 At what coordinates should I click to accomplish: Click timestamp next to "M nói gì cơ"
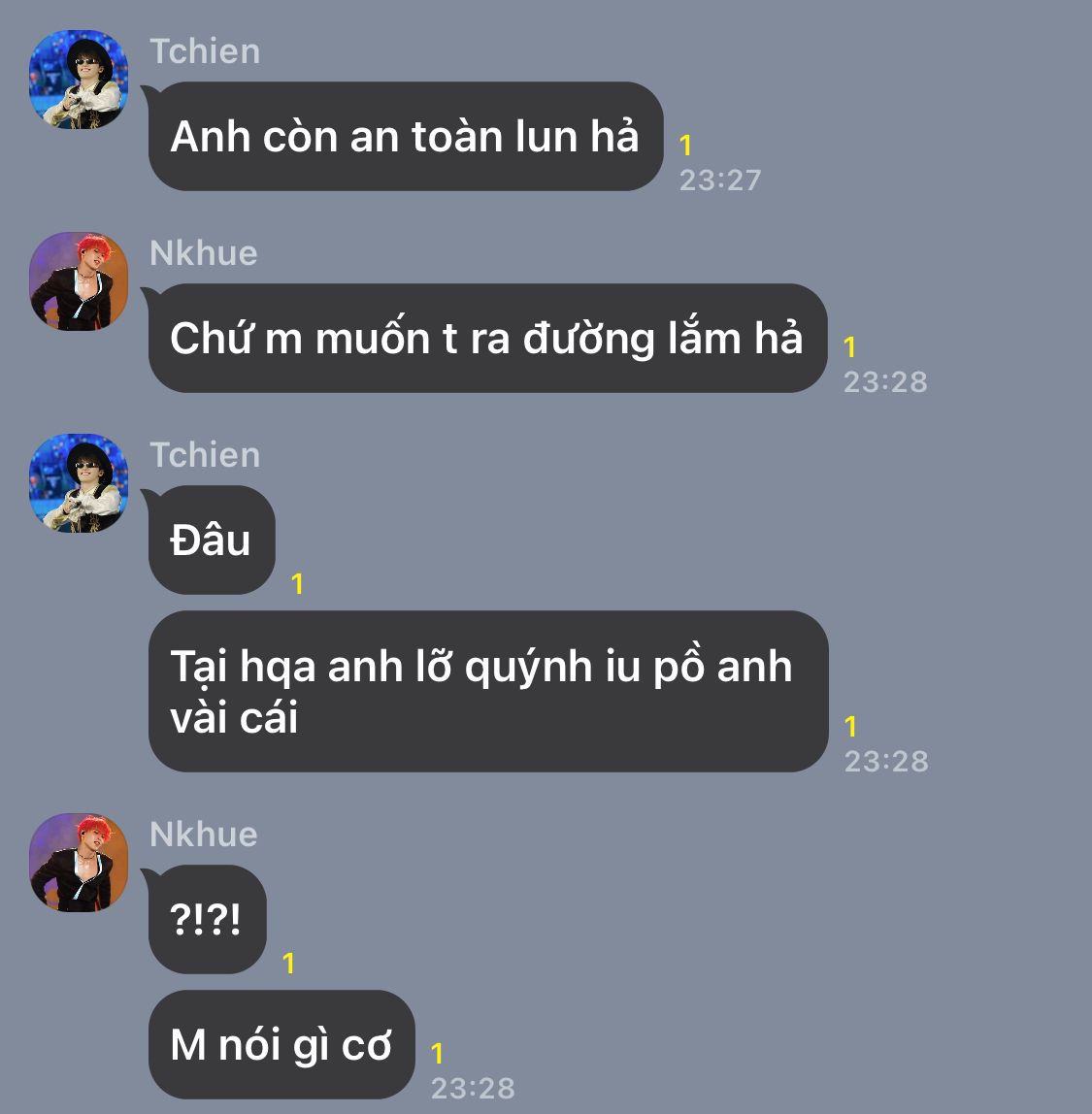click(x=473, y=1089)
